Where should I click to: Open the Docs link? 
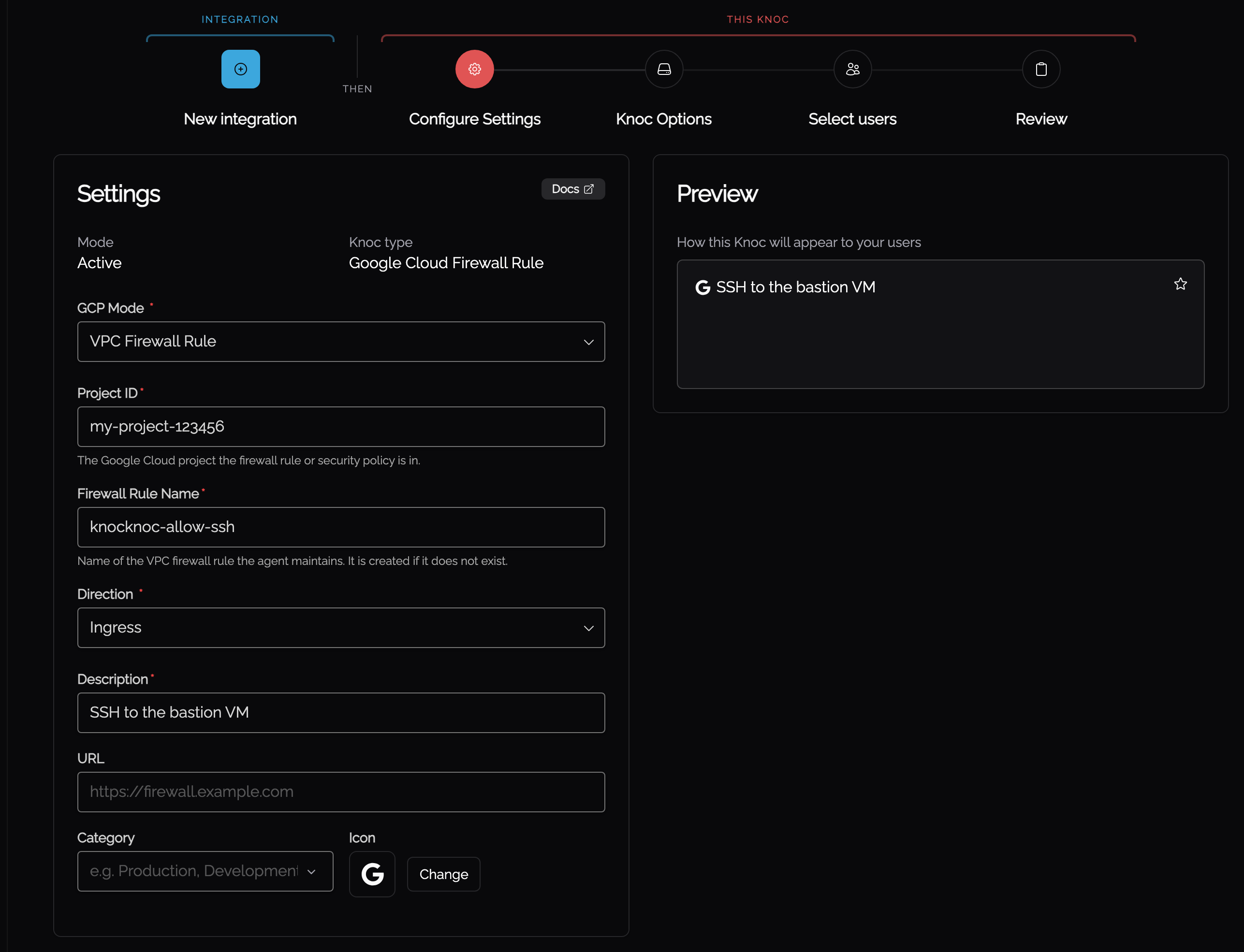tap(572, 189)
